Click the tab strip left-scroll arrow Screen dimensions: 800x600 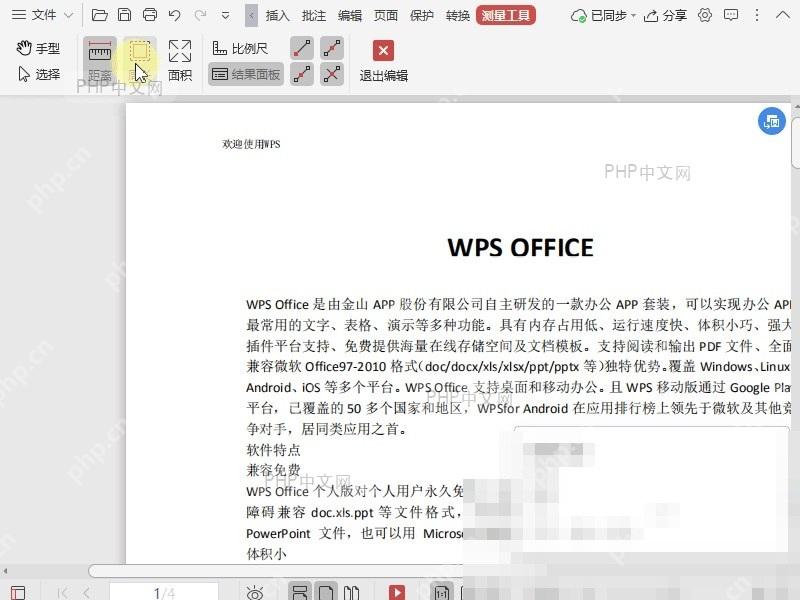coord(251,15)
